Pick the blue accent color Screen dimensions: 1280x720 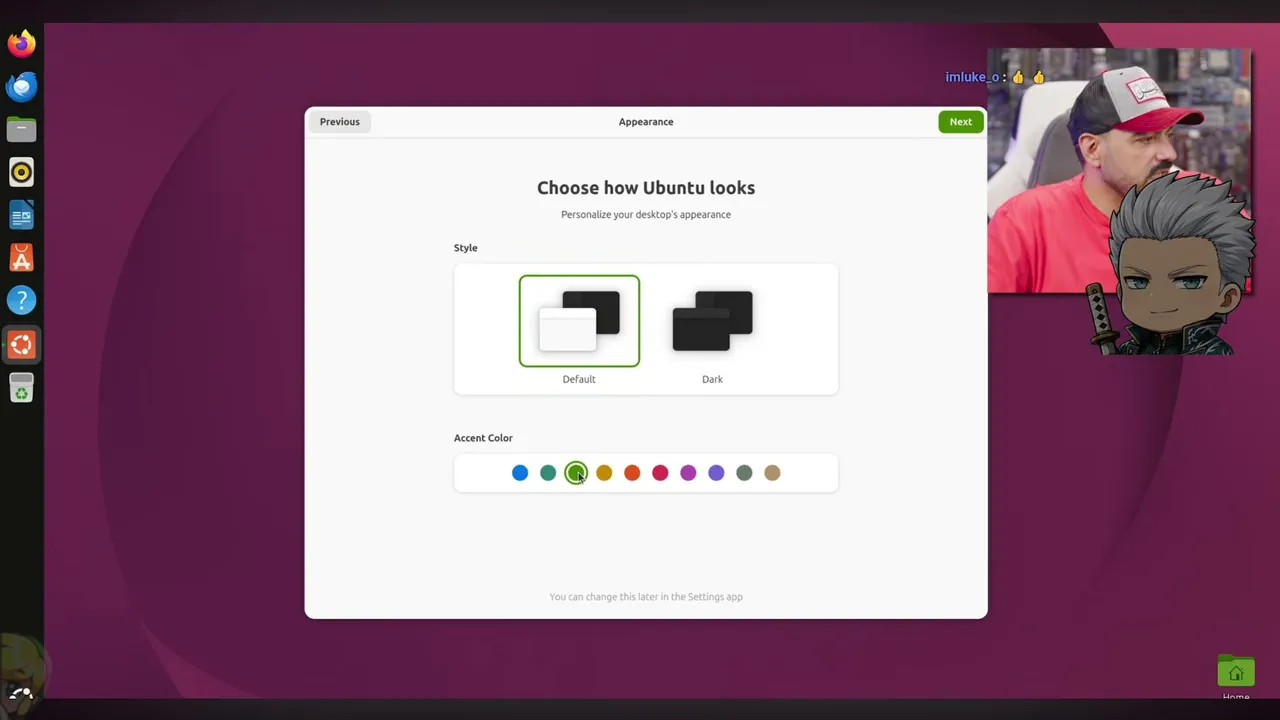(x=520, y=473)
